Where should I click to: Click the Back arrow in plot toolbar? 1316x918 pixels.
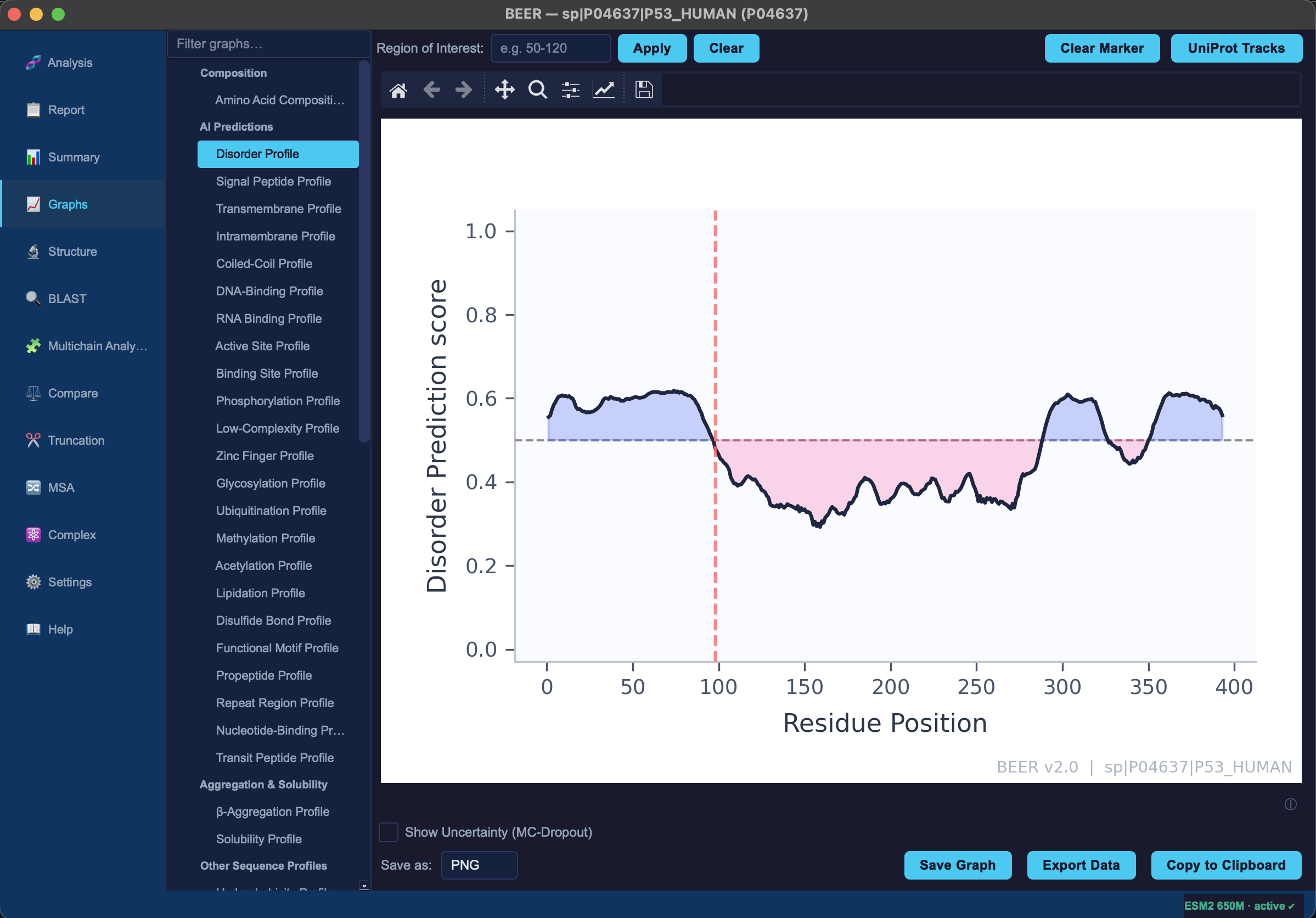[x=431, y=90]
